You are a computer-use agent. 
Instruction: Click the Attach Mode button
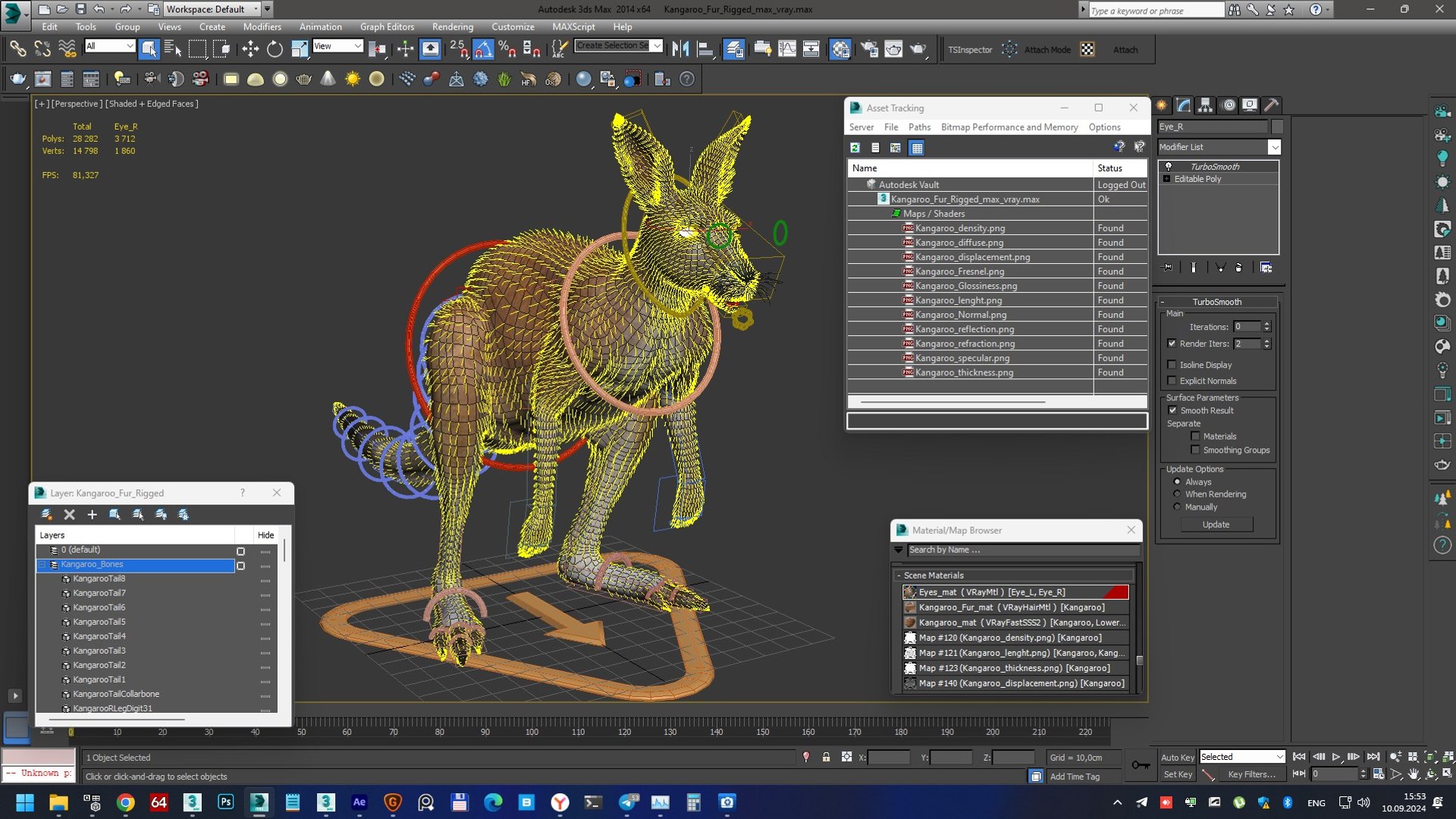click(x=1047, y=50)
